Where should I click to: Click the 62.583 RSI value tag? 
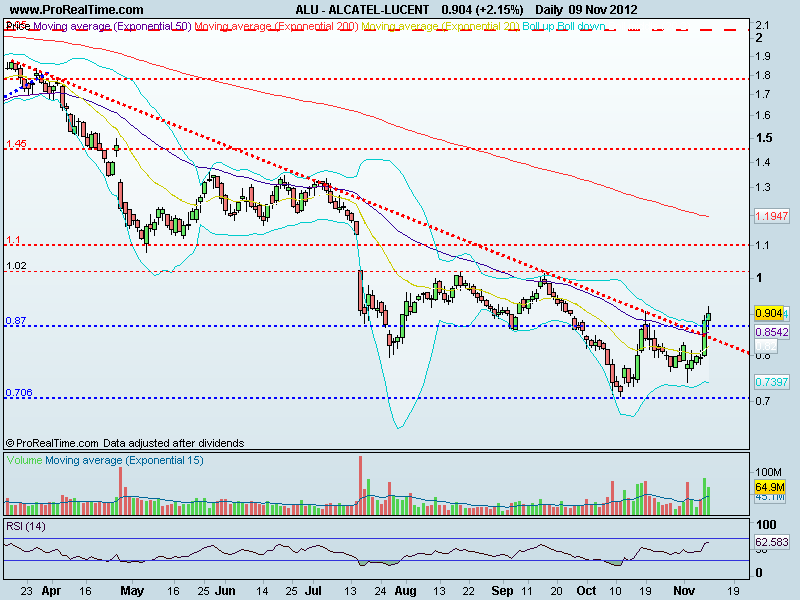[x=771, y=541]
